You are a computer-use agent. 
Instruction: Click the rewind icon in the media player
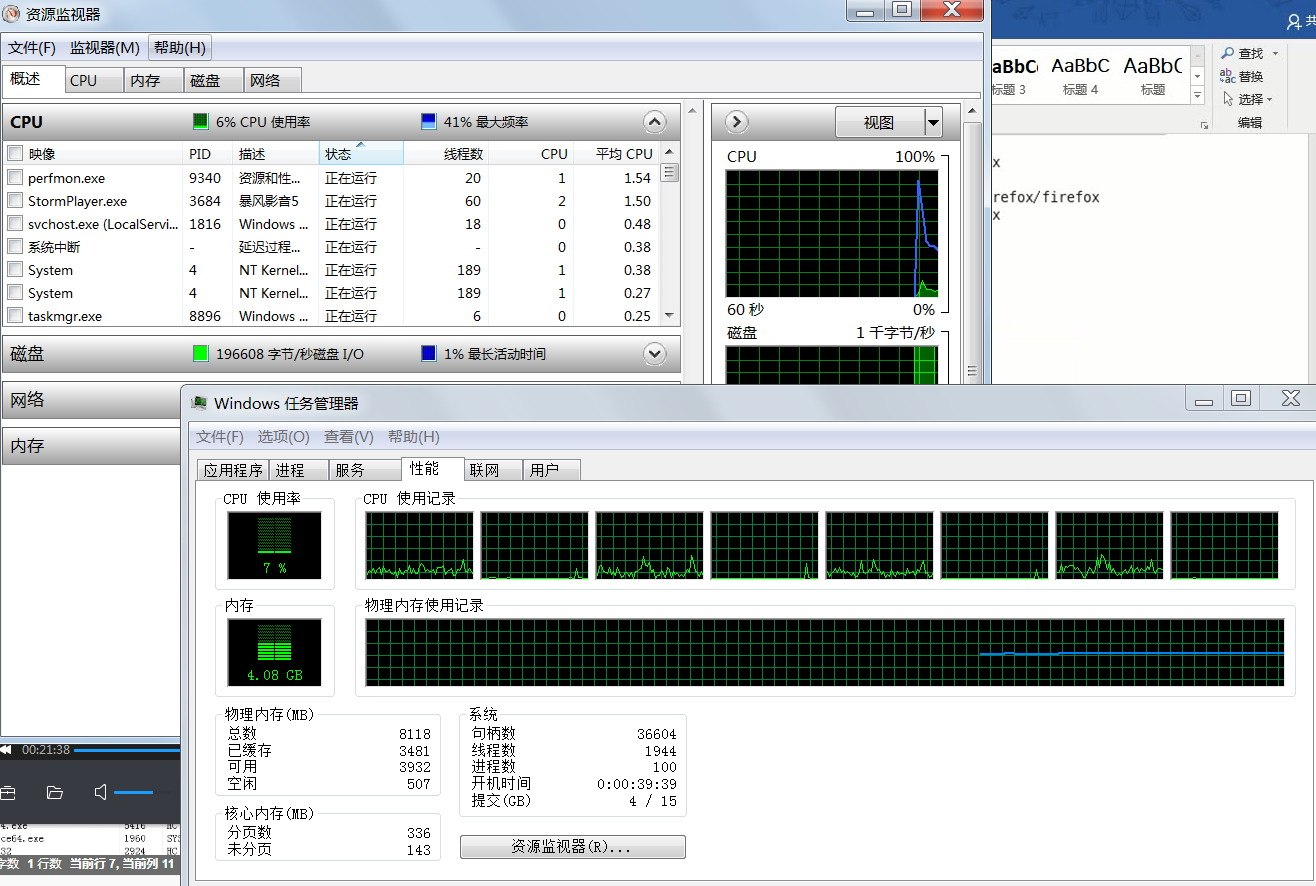click(6, 749)
